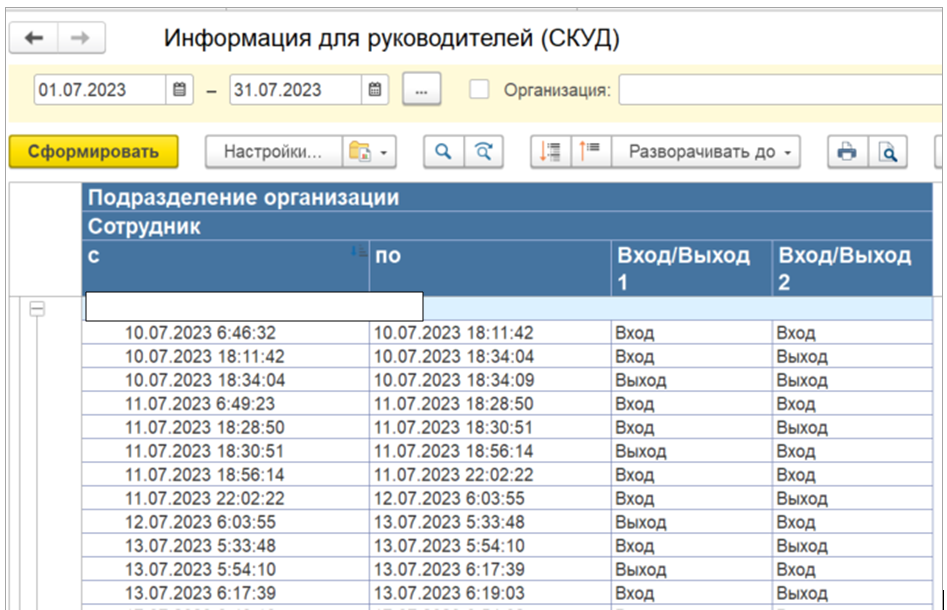This screenshot has width=947, height=610.
Task: Print the report with printer icon
Action: coord(846,152)
